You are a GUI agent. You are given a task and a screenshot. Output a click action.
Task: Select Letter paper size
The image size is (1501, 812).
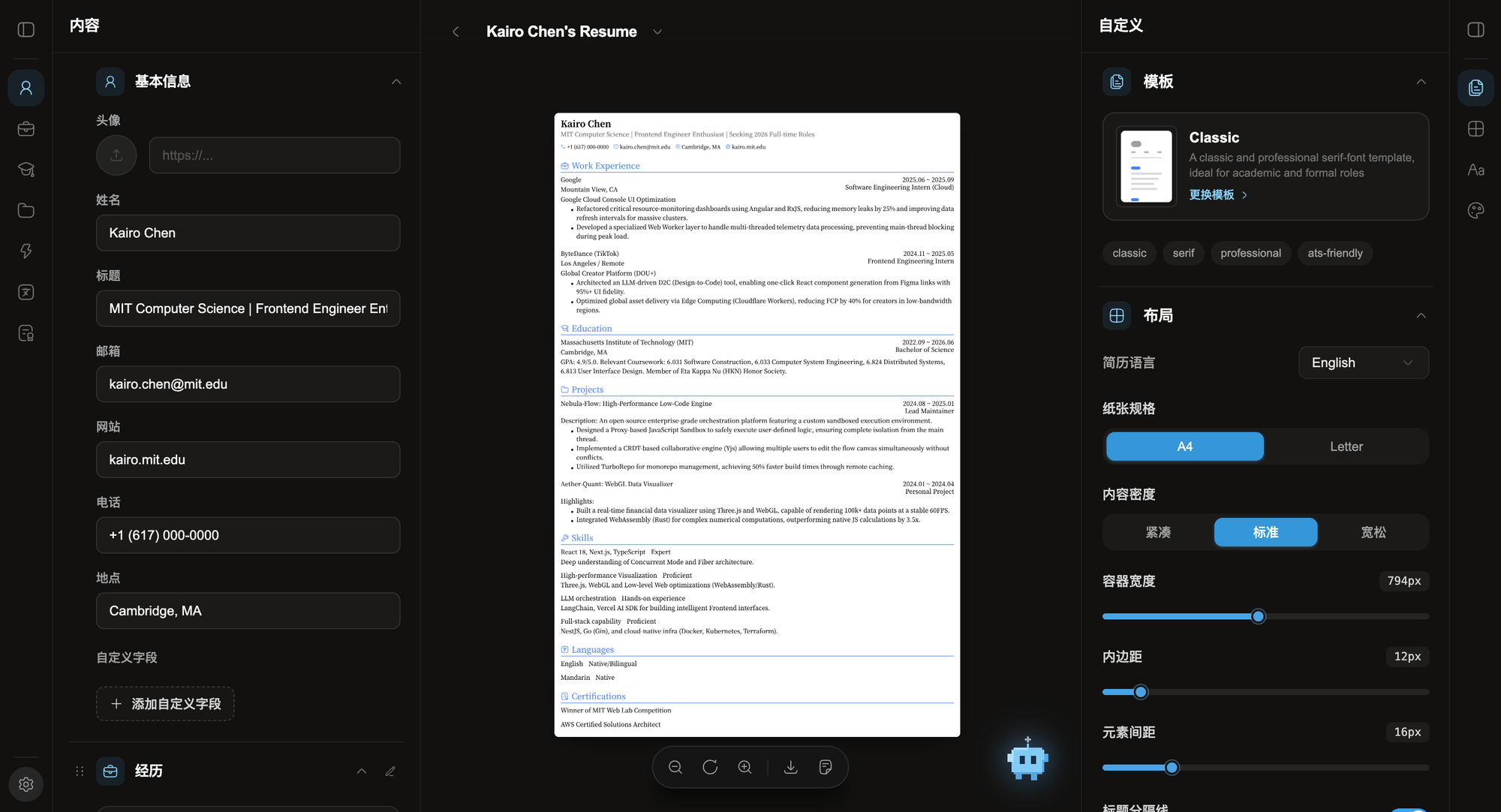[1346, 447]
